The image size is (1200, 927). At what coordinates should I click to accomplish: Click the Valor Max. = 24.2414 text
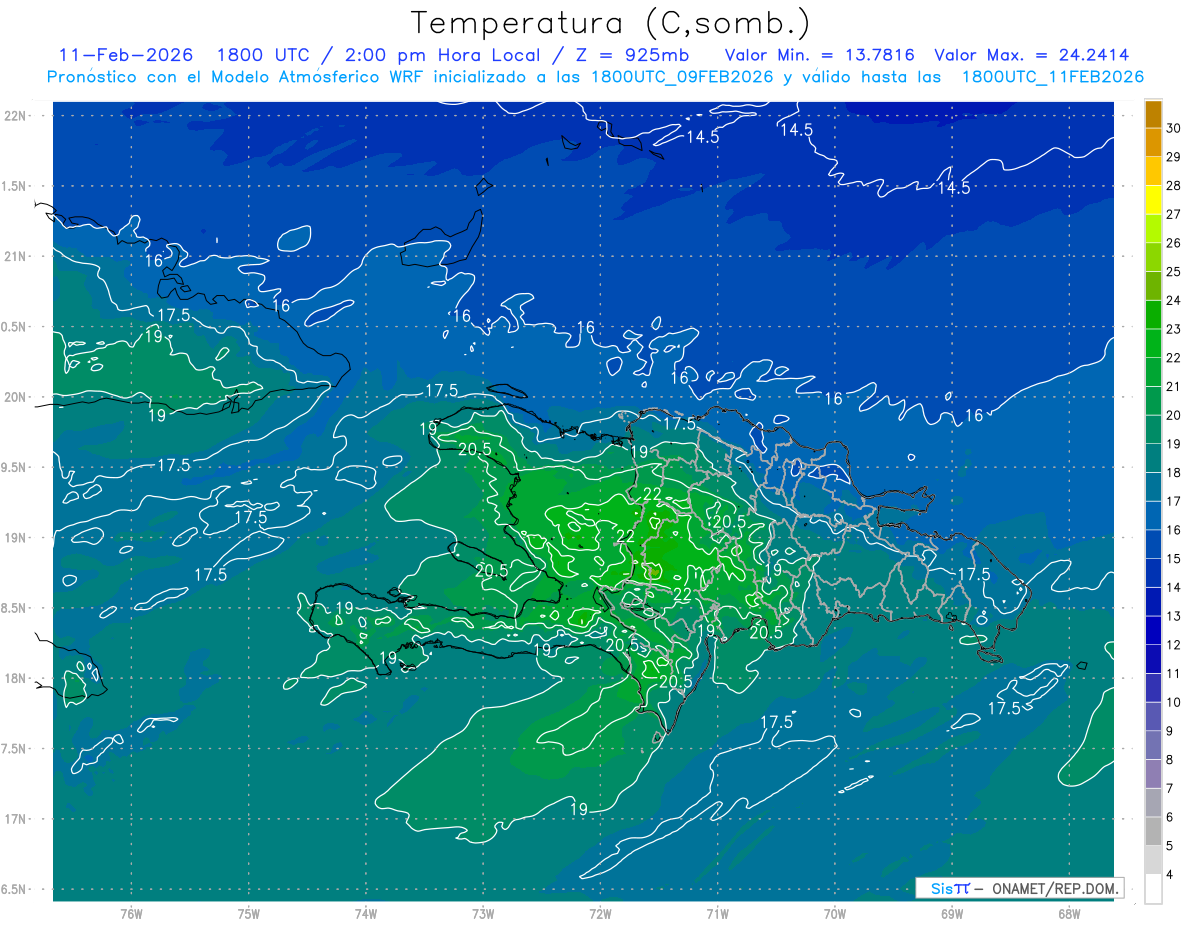[1038, 55]
